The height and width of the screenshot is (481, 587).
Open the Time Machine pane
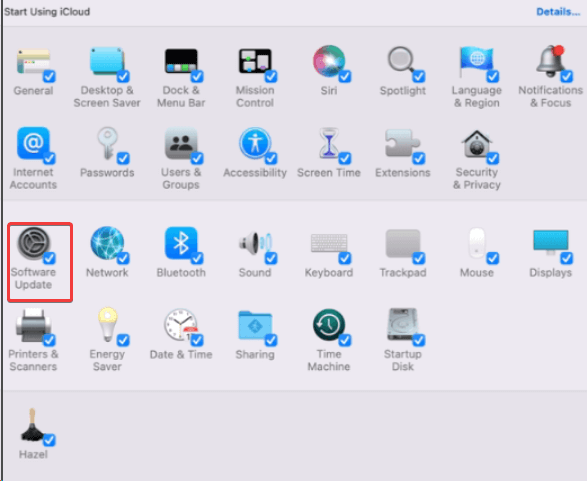click(329, 325)
